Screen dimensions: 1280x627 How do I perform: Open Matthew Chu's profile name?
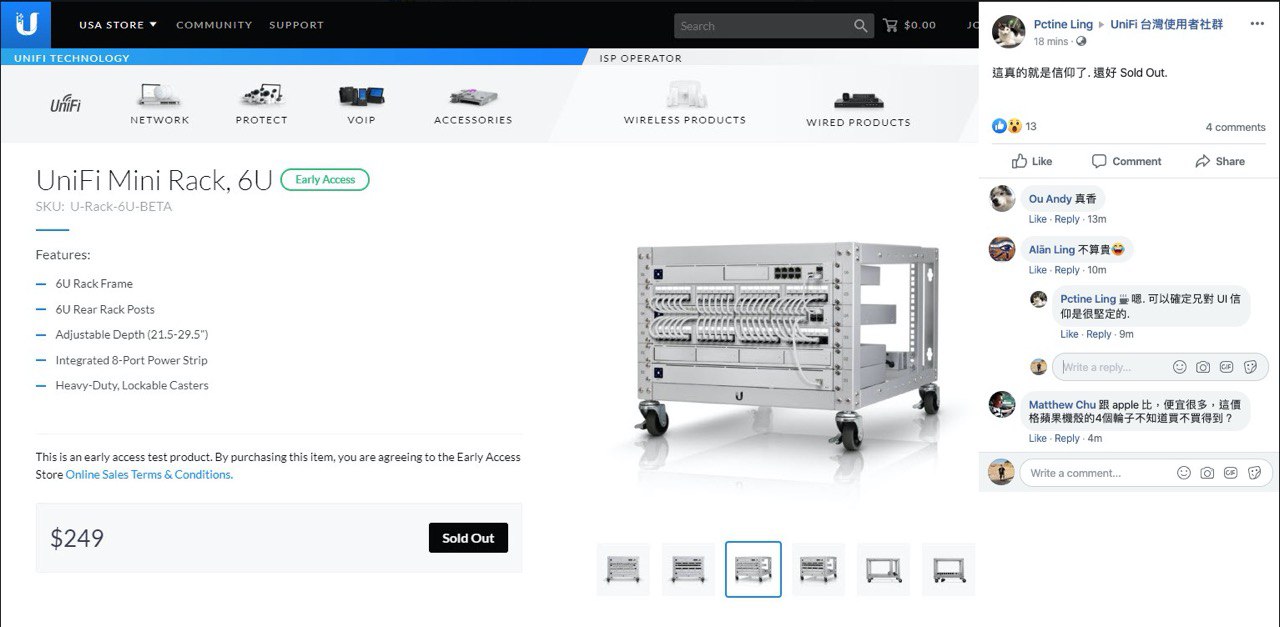point(1062,405)
